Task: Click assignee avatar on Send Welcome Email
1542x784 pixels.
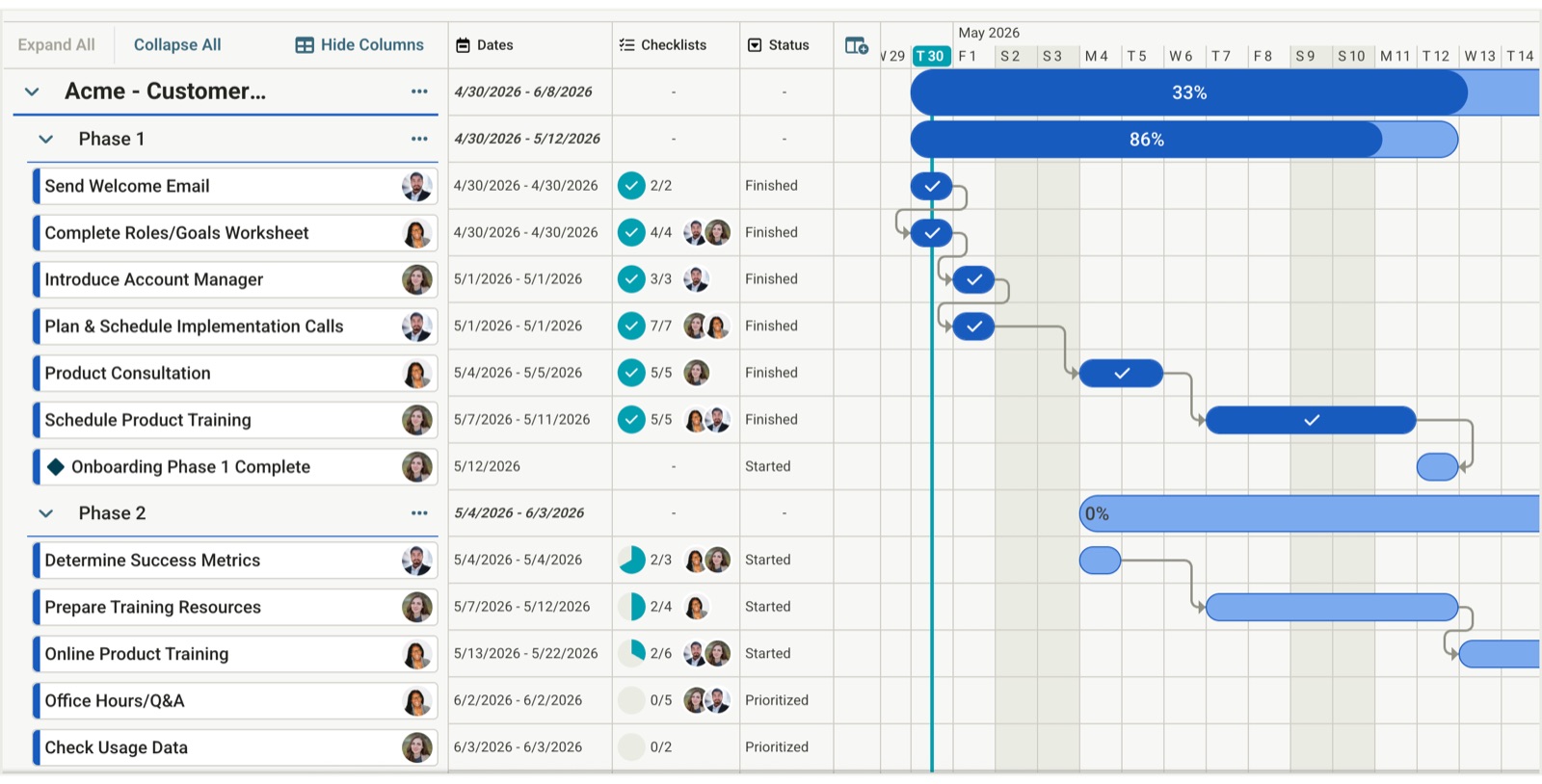Action: pyautogui.click(x=416, y=186)
